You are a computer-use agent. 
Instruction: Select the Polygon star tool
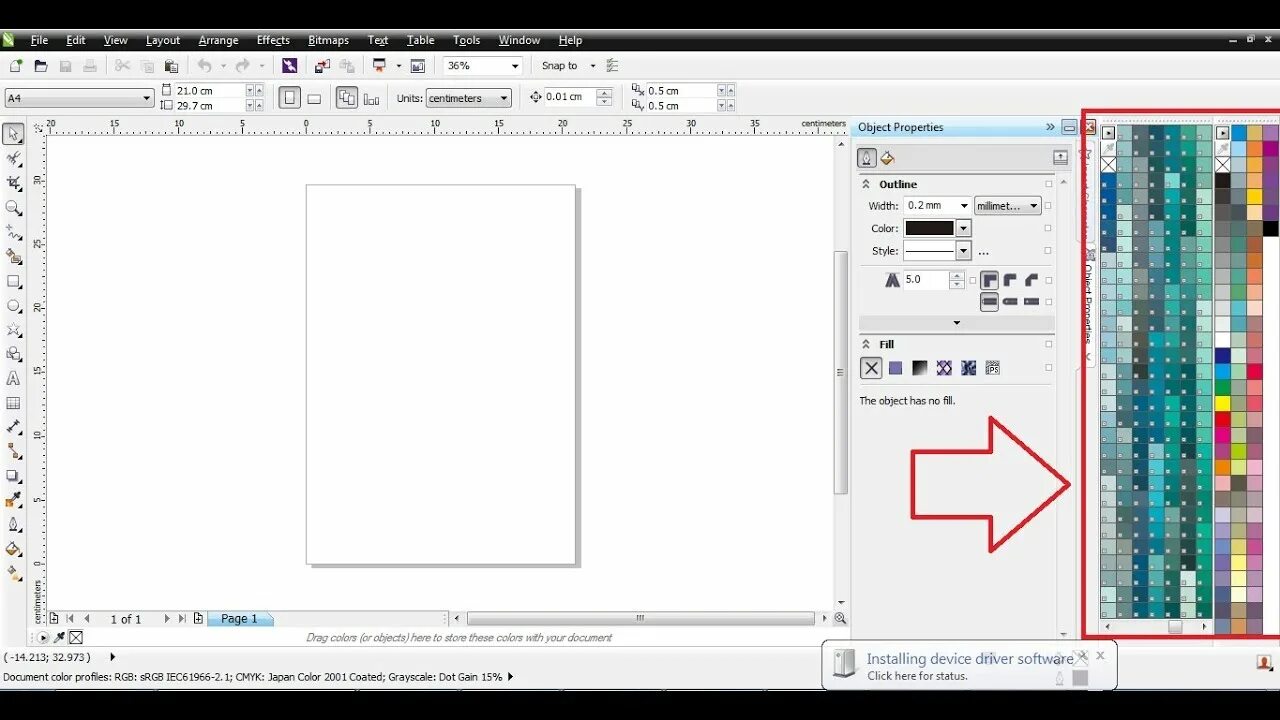coord(14,330)
